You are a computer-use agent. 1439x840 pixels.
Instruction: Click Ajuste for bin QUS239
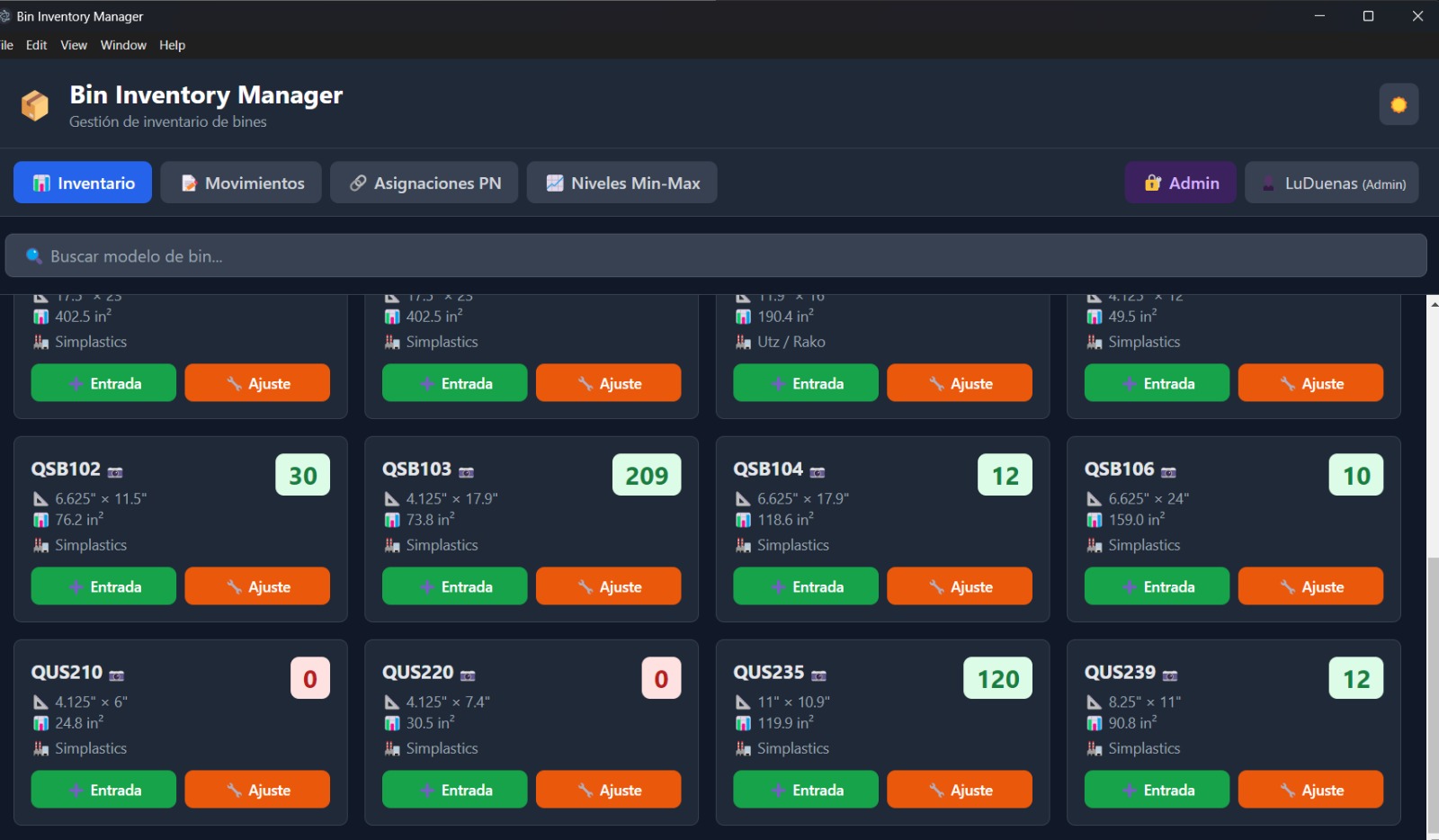click(1310, 789)
